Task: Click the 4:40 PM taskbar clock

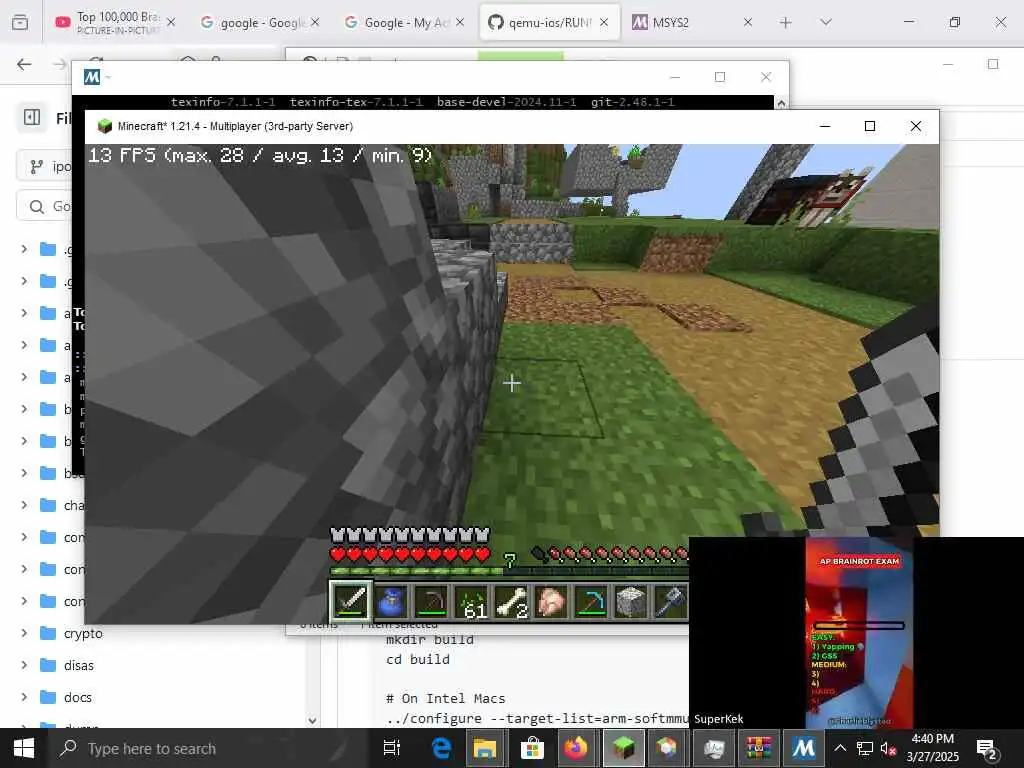Action: click(932, 739)
